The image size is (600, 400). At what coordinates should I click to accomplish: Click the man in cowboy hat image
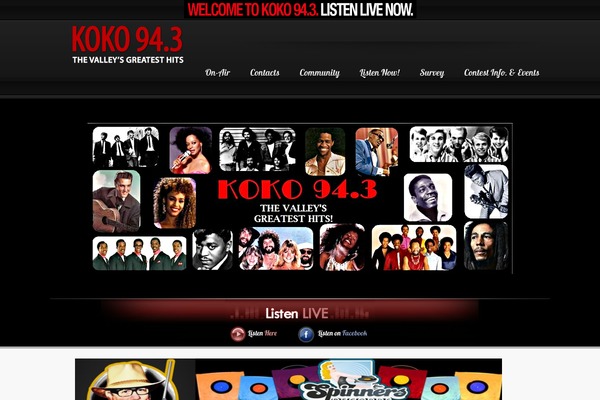click(135, 379)
